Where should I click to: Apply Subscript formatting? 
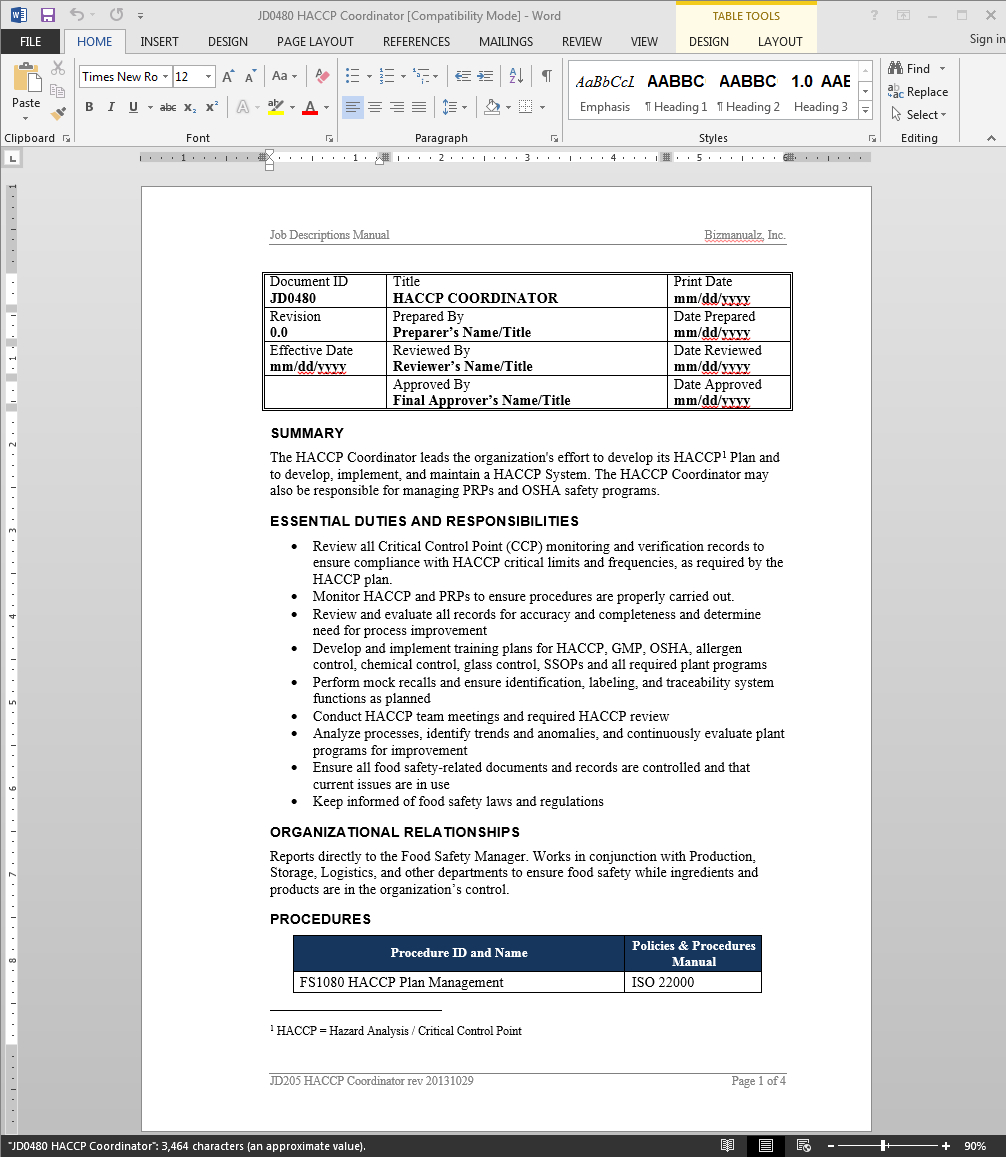pos(190,108)
